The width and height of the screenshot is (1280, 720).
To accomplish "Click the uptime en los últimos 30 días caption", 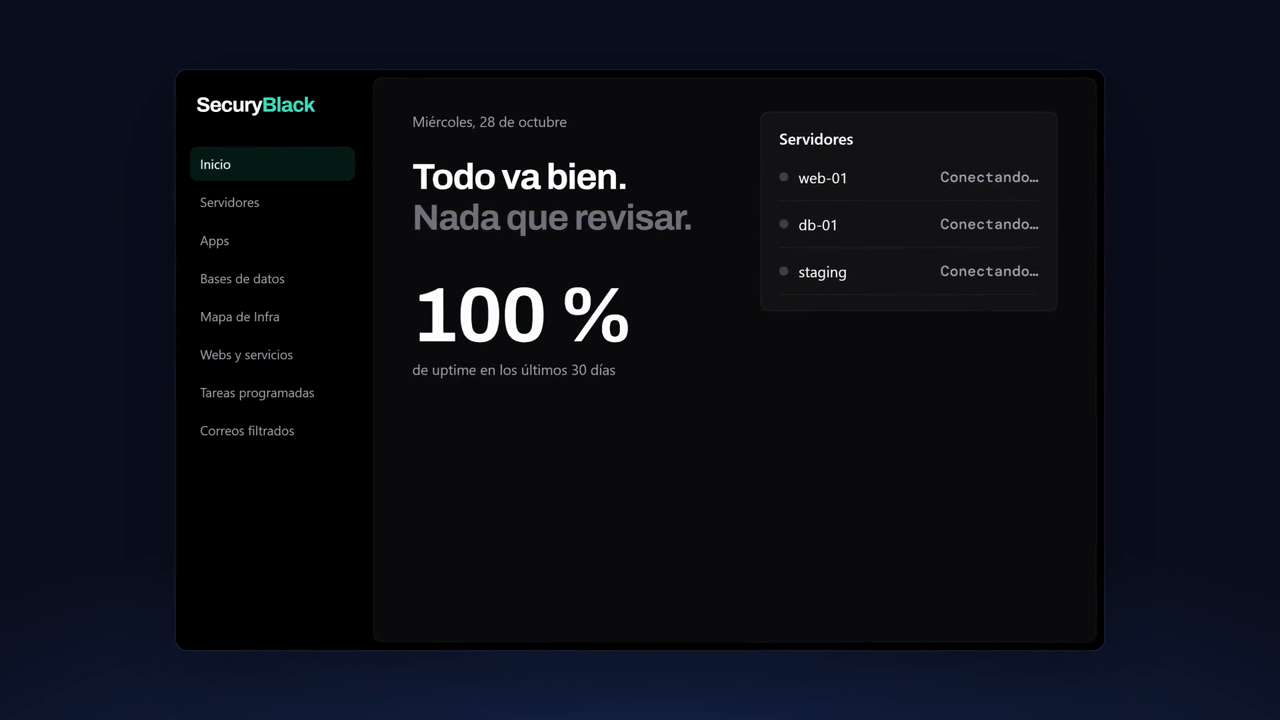I will (513, 370).
